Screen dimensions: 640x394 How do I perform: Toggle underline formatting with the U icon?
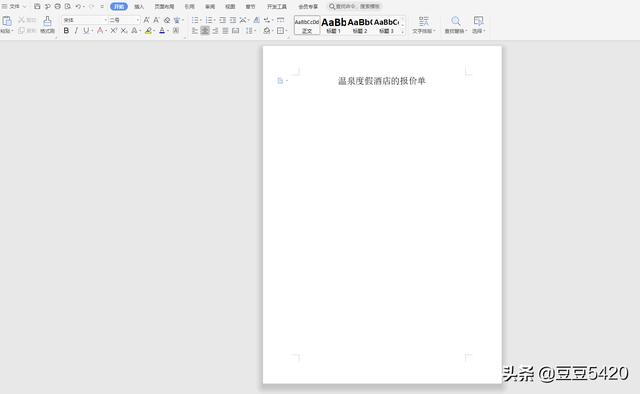coord(86,31)
